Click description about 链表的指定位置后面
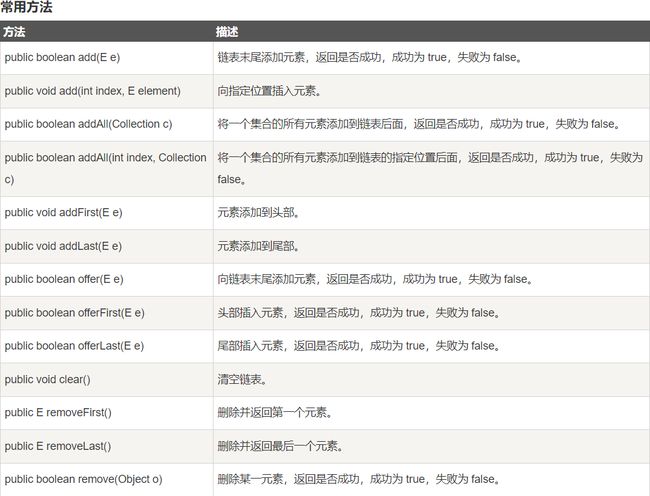The width and height of the screenshot is (650, 496). pos(430,168)
